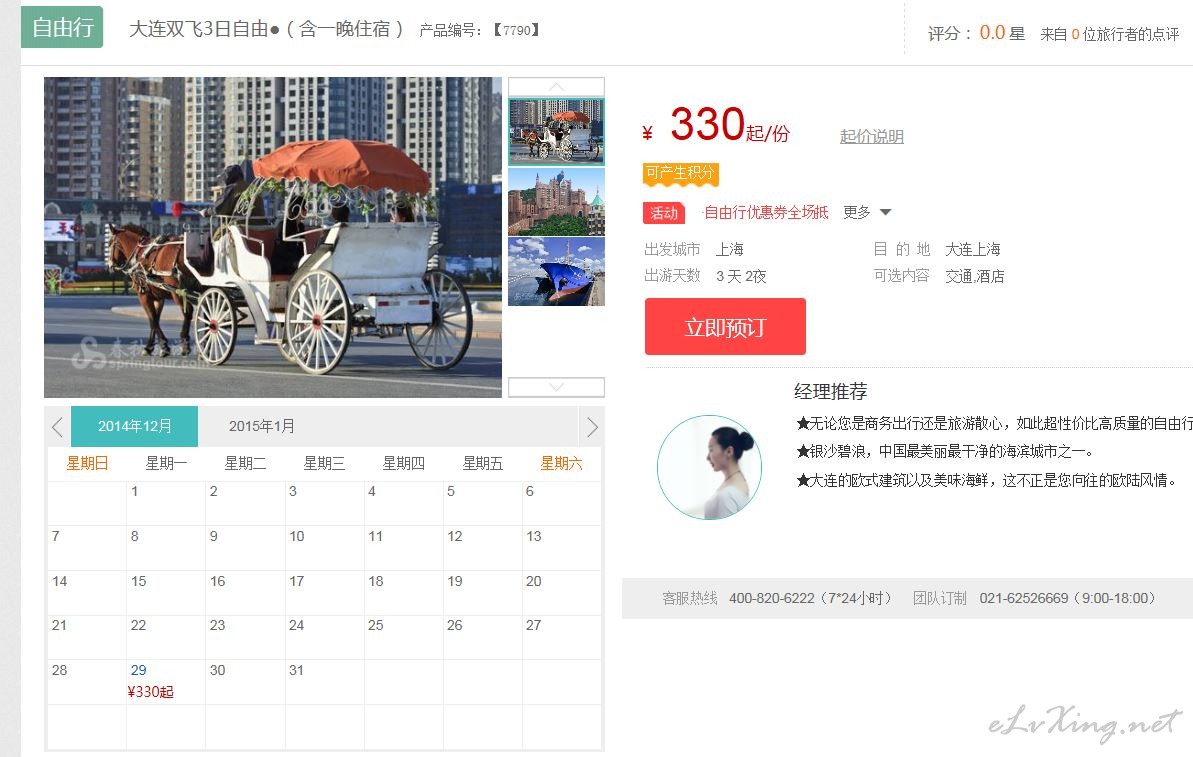Select the castle building thumbnail
This screenshot has width=1193, height=757.
(556, 201)
